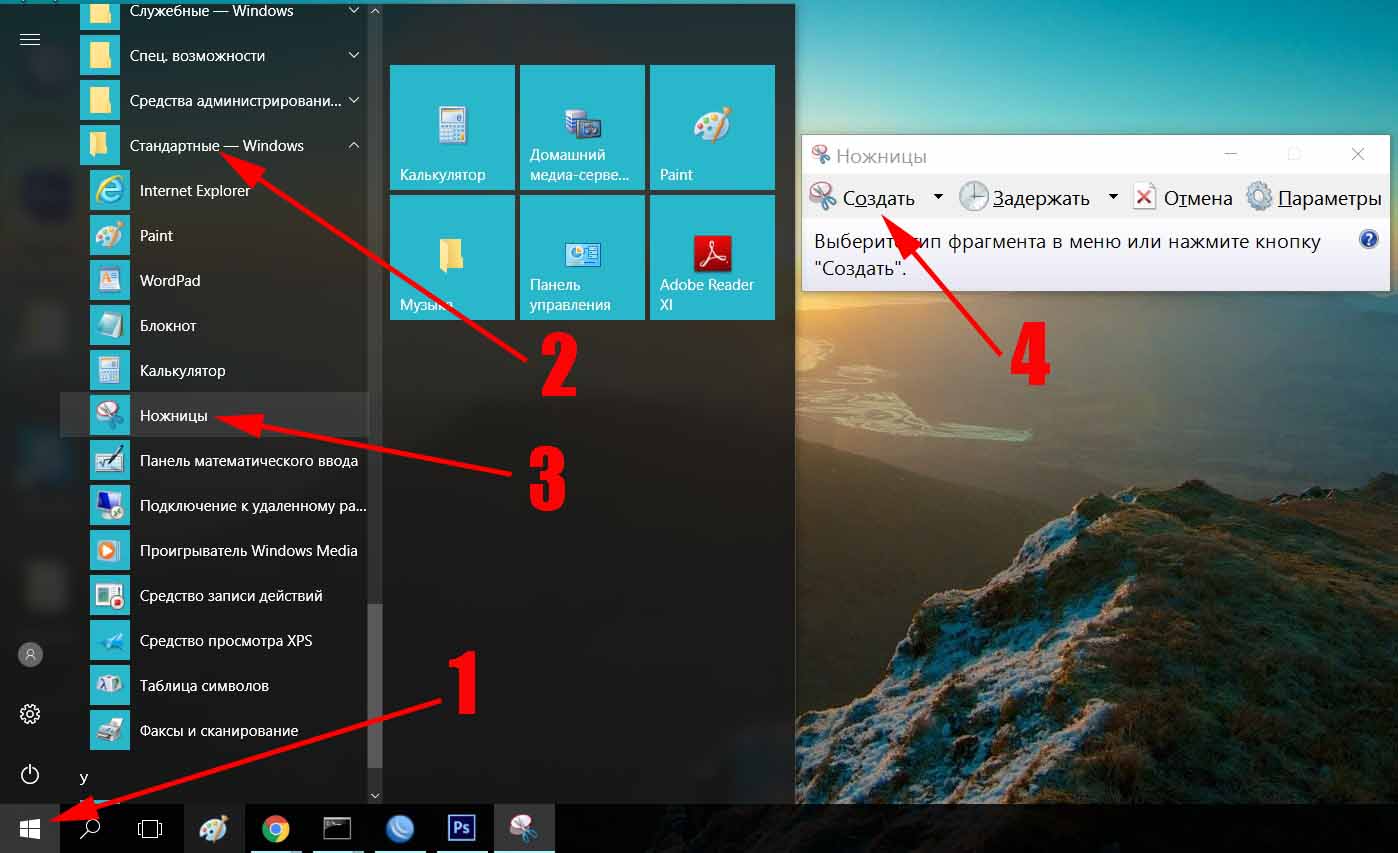Close the Ножницы window
The image size is (1398, 853).
tap(1357, 154)
